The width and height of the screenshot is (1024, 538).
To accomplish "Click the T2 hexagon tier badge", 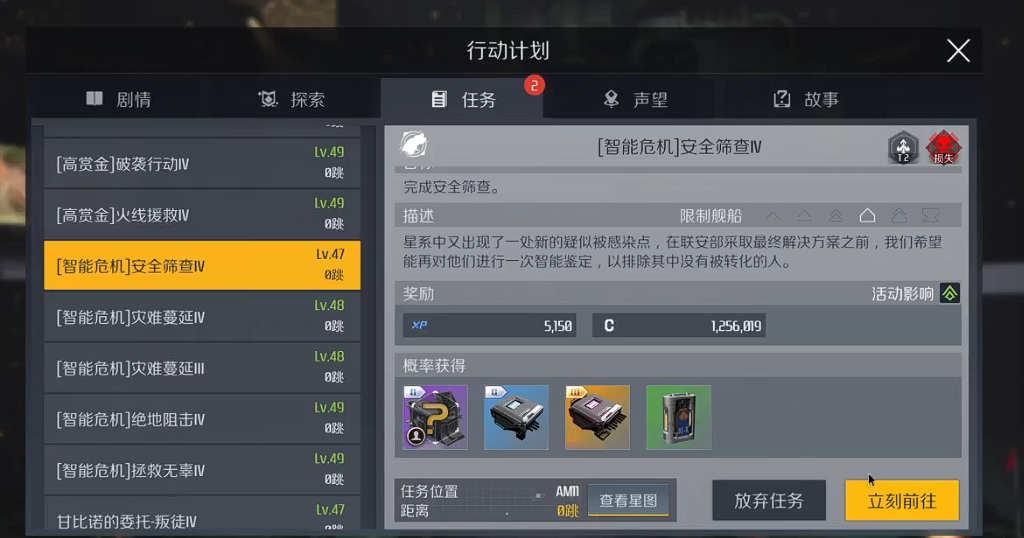I will coord(903,148).
